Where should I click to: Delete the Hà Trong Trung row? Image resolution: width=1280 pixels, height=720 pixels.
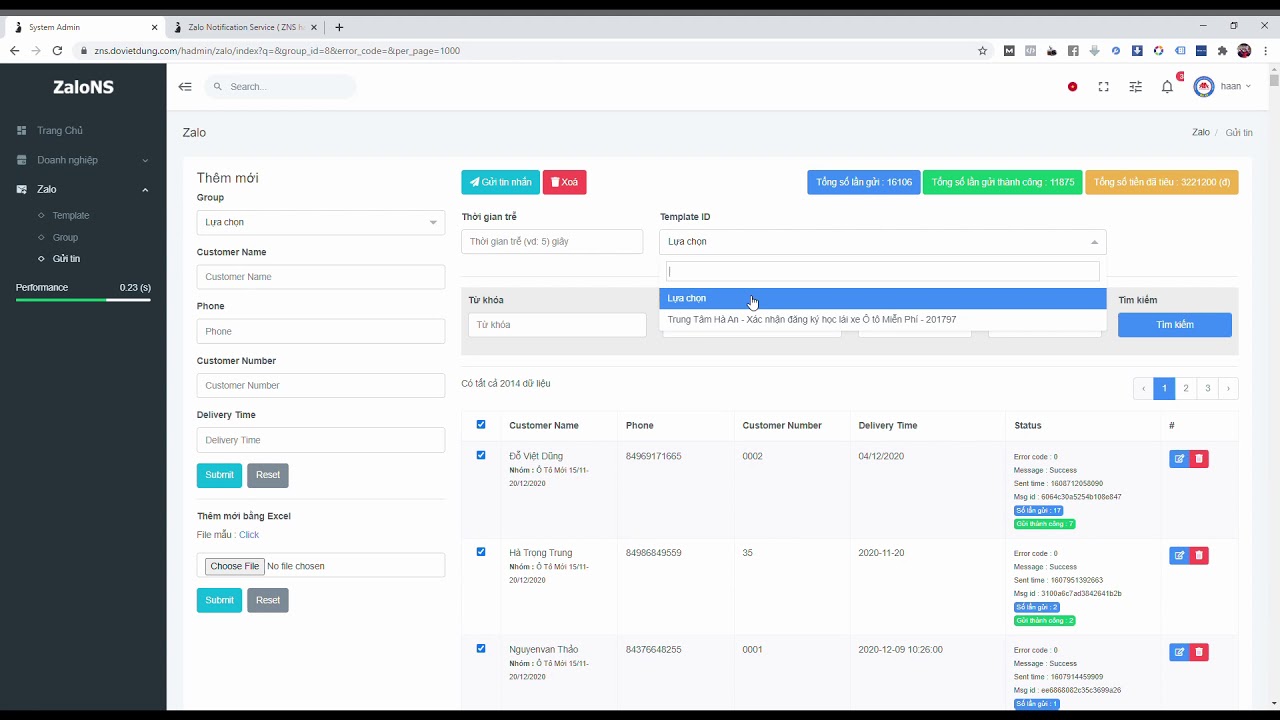[1199, 555]
